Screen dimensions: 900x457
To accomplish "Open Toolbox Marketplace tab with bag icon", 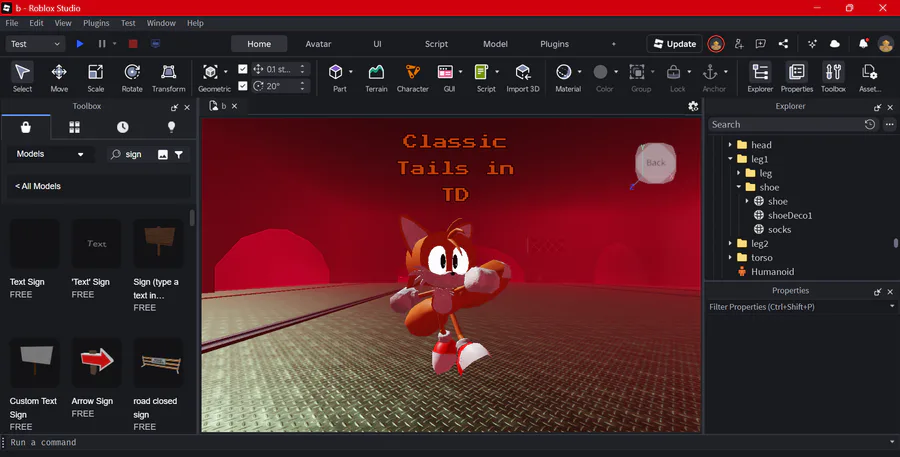I will (x=26, y=127).
